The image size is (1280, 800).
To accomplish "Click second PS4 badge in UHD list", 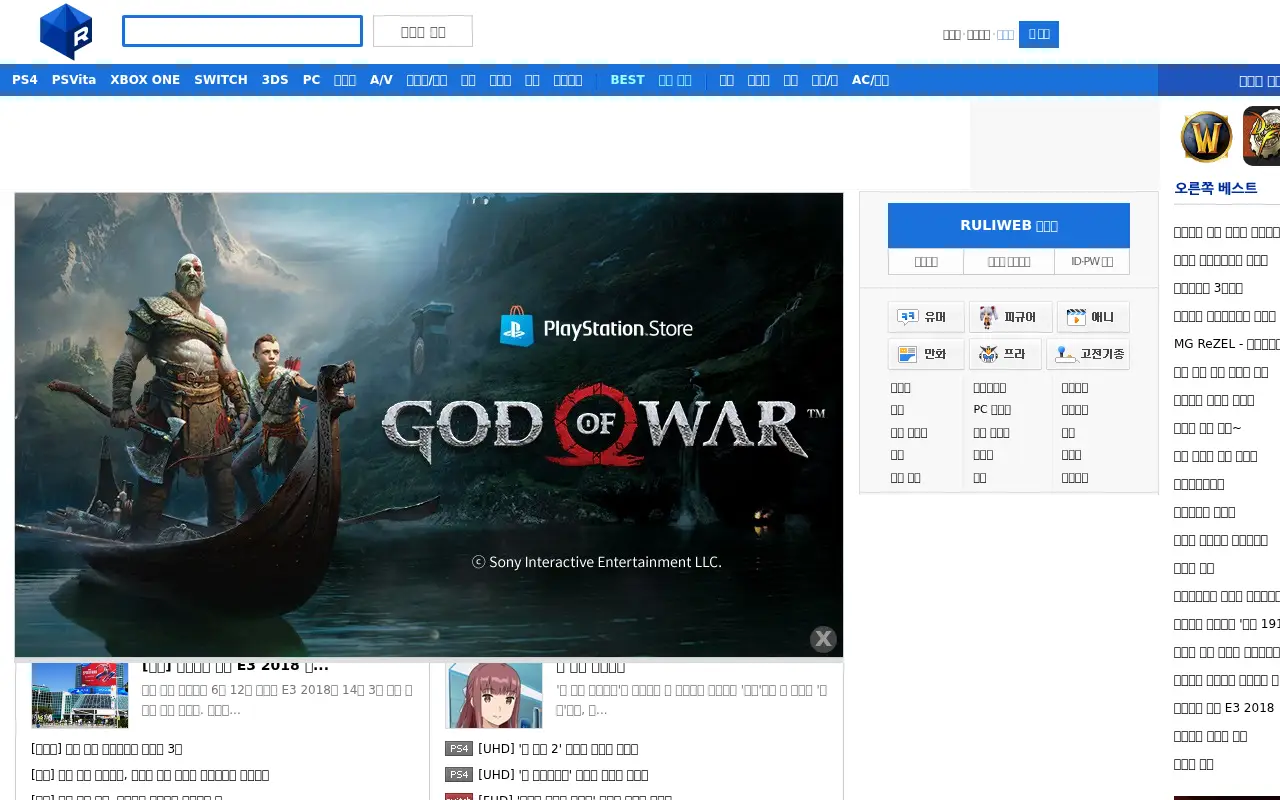I will coord(459,775).
